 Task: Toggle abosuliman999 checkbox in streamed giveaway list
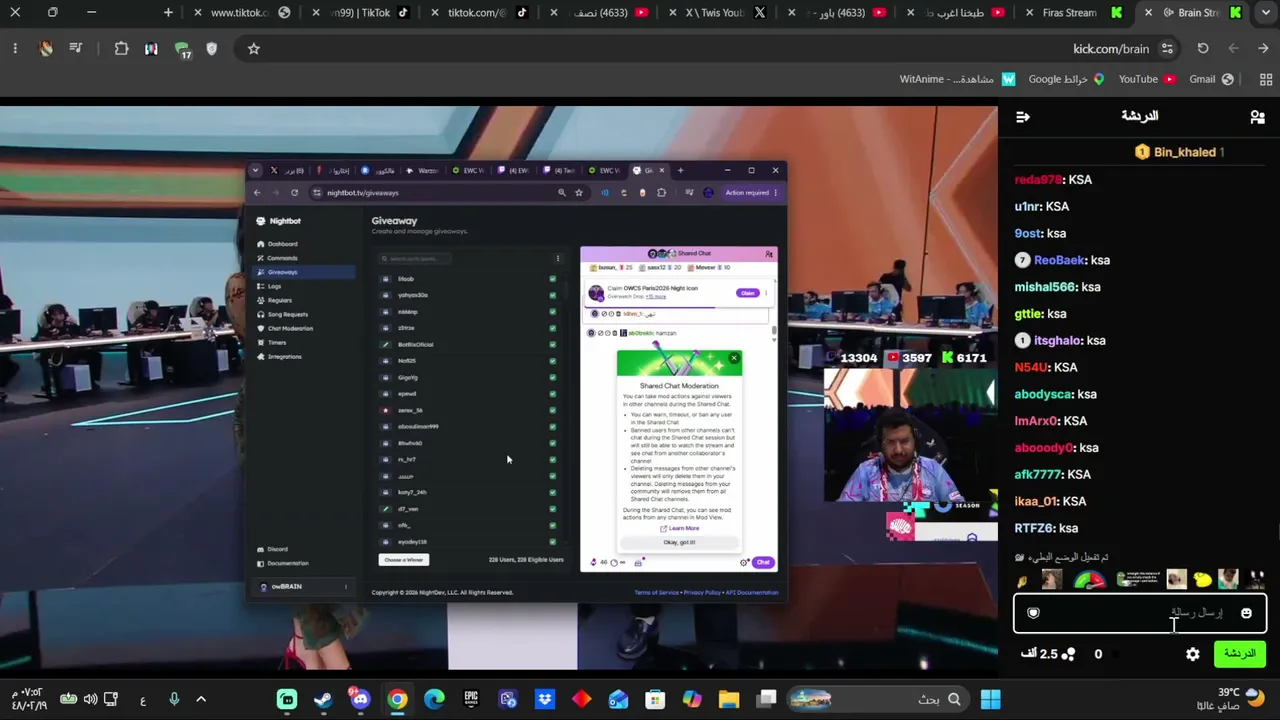[552, 426]
